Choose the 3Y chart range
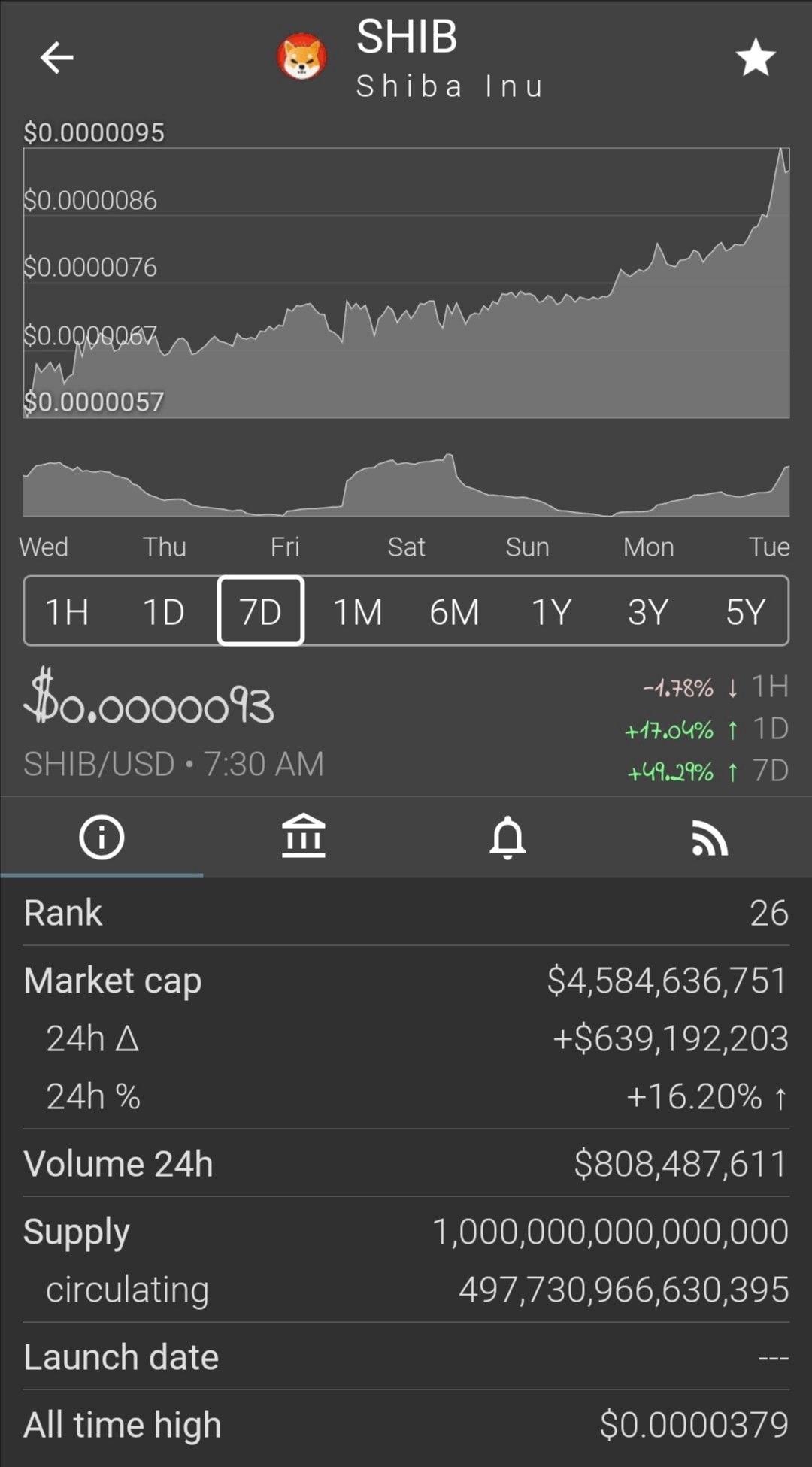 (x=648, y=611)
